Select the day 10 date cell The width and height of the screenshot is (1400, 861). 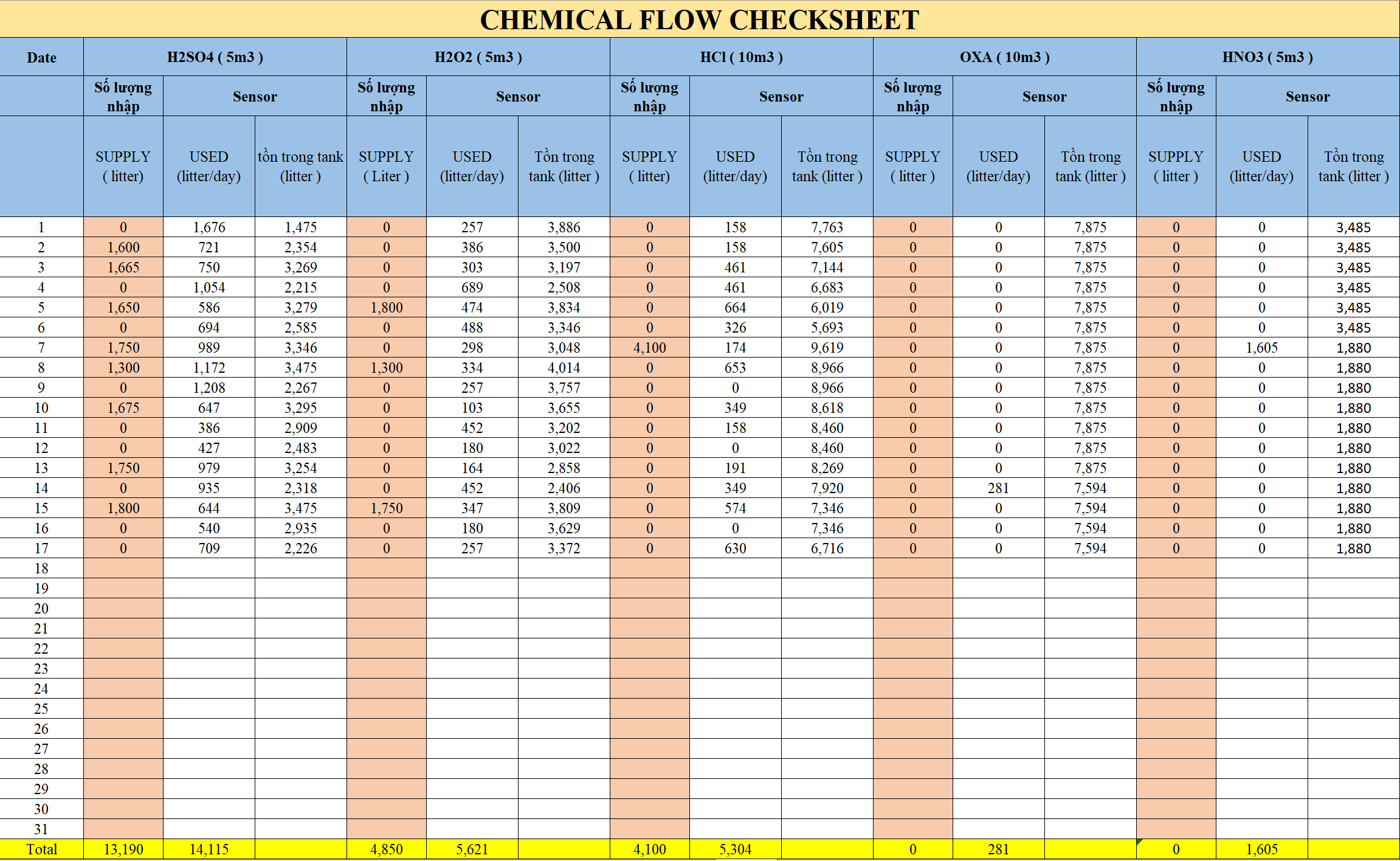41,408
